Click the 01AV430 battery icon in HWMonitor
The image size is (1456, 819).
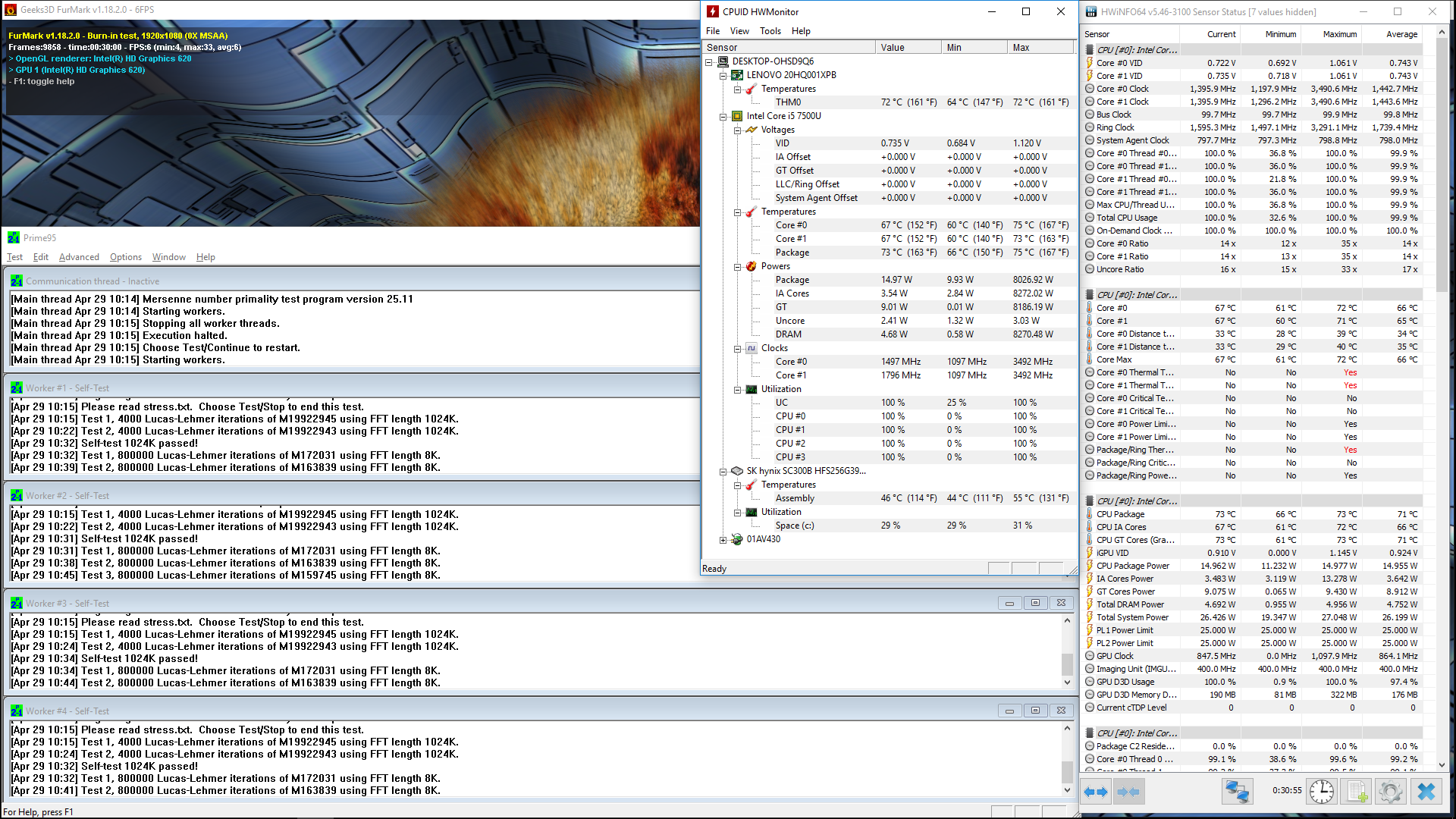click(x=737, y=539)
